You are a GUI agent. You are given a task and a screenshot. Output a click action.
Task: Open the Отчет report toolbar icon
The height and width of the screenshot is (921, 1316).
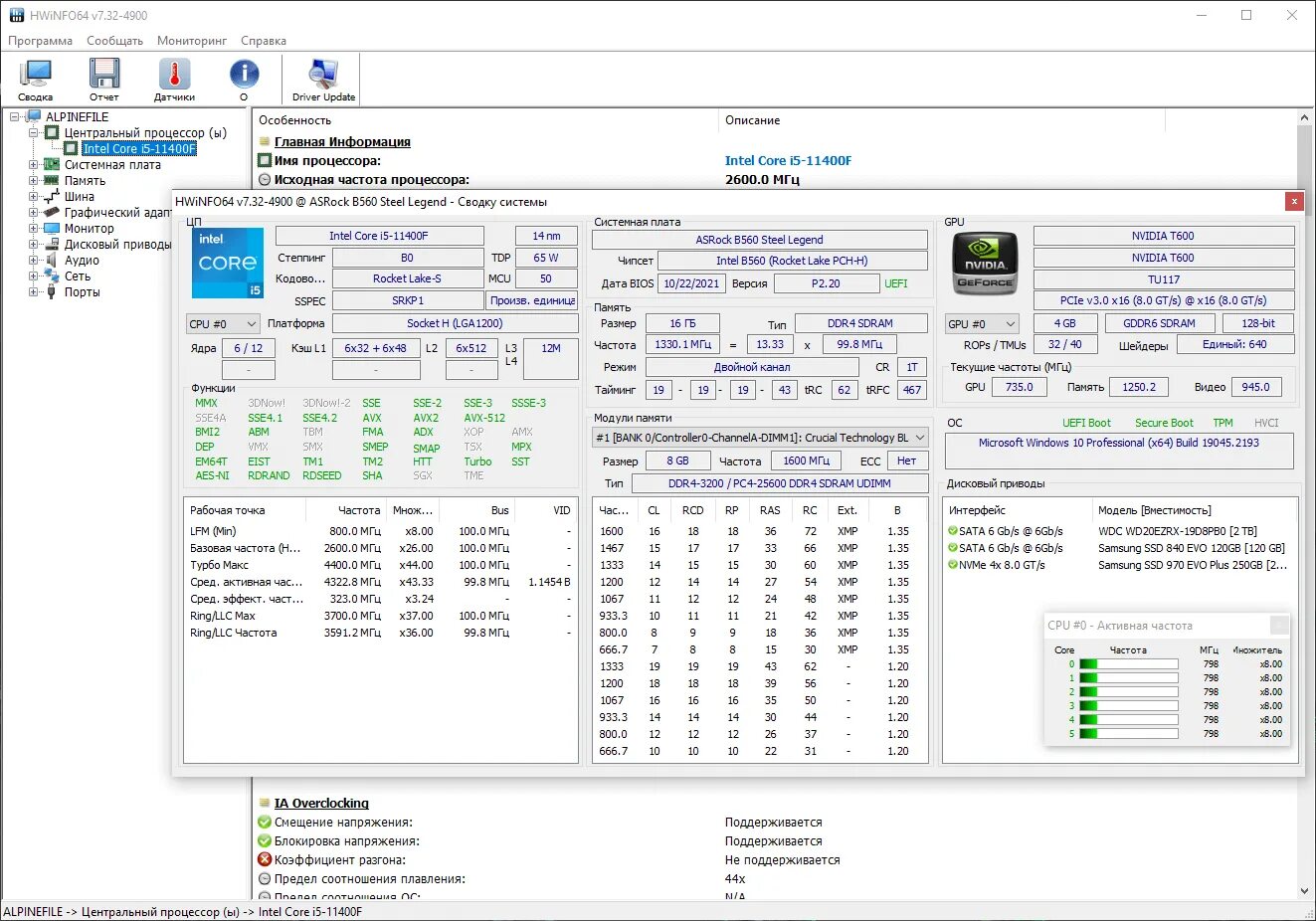click(x=104, y=80)
